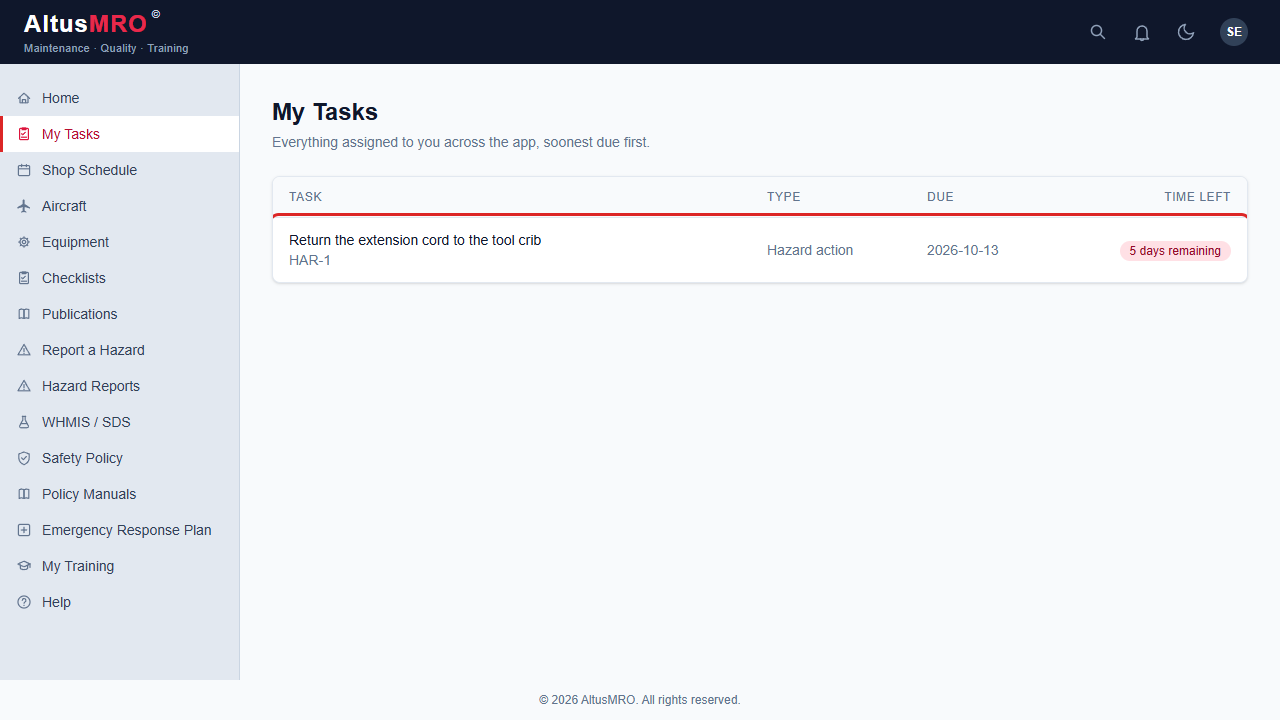Click the Aircraft plane icon

(x=24, y=206)
